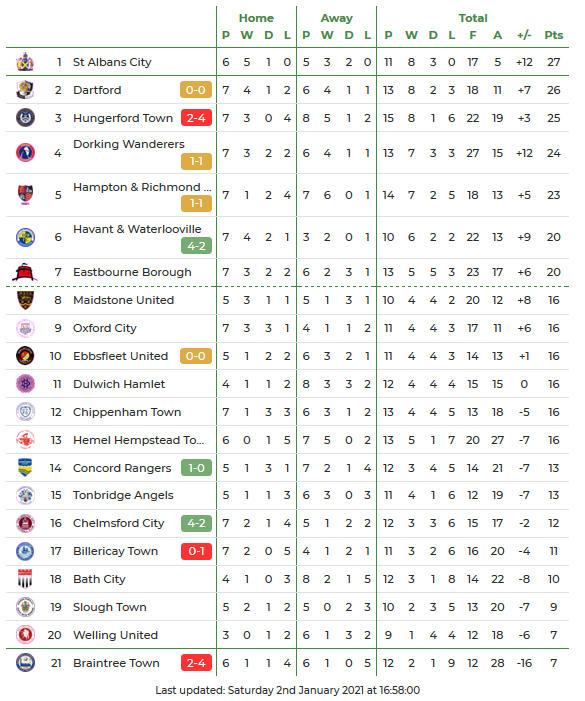Open Concord Rangers 1-0 score badge
The image size is (585, 701).
tap(196, 468)
